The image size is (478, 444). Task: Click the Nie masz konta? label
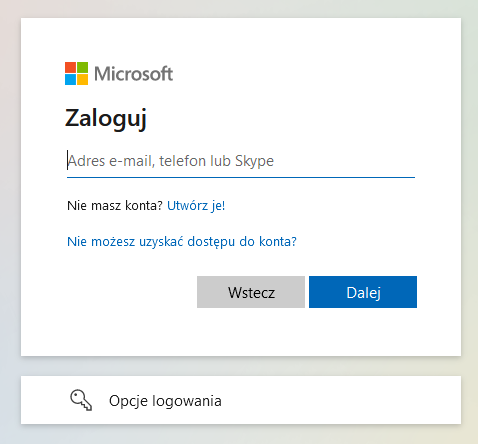coord(115,206)
